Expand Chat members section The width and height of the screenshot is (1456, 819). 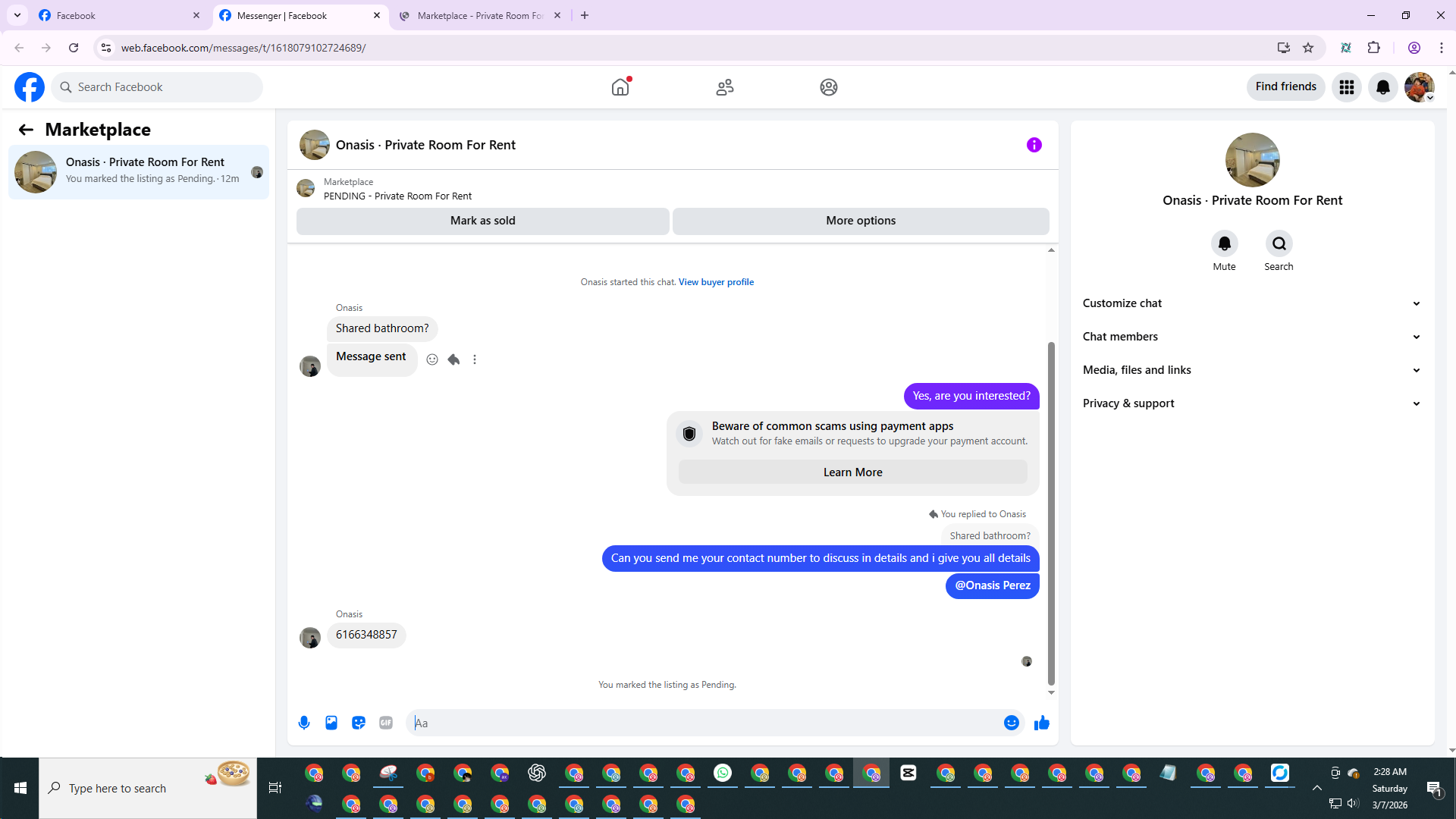pyautogui.click(x=1251, y=337)
